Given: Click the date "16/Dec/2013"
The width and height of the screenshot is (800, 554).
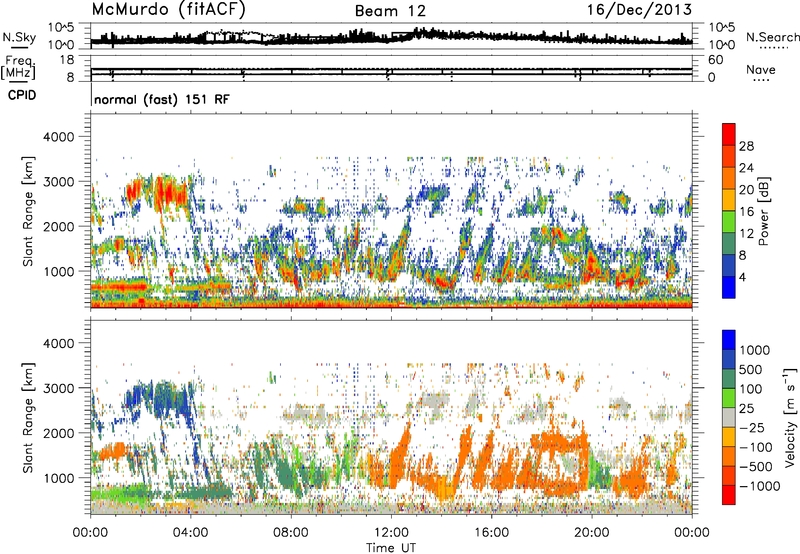Looking at the screenshot, I should coord(639,10).
